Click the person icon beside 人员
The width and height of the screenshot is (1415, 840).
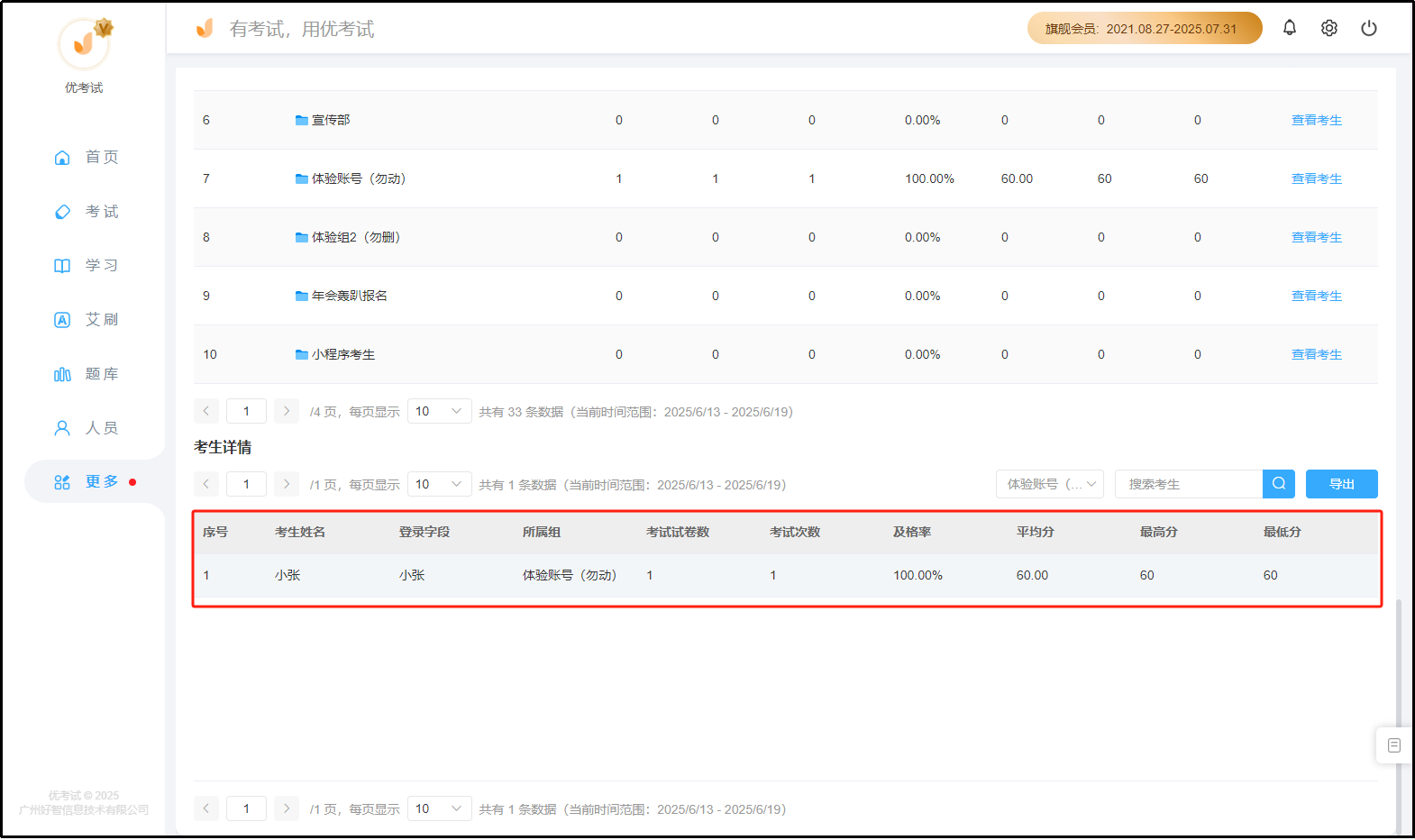coord(62,428)
